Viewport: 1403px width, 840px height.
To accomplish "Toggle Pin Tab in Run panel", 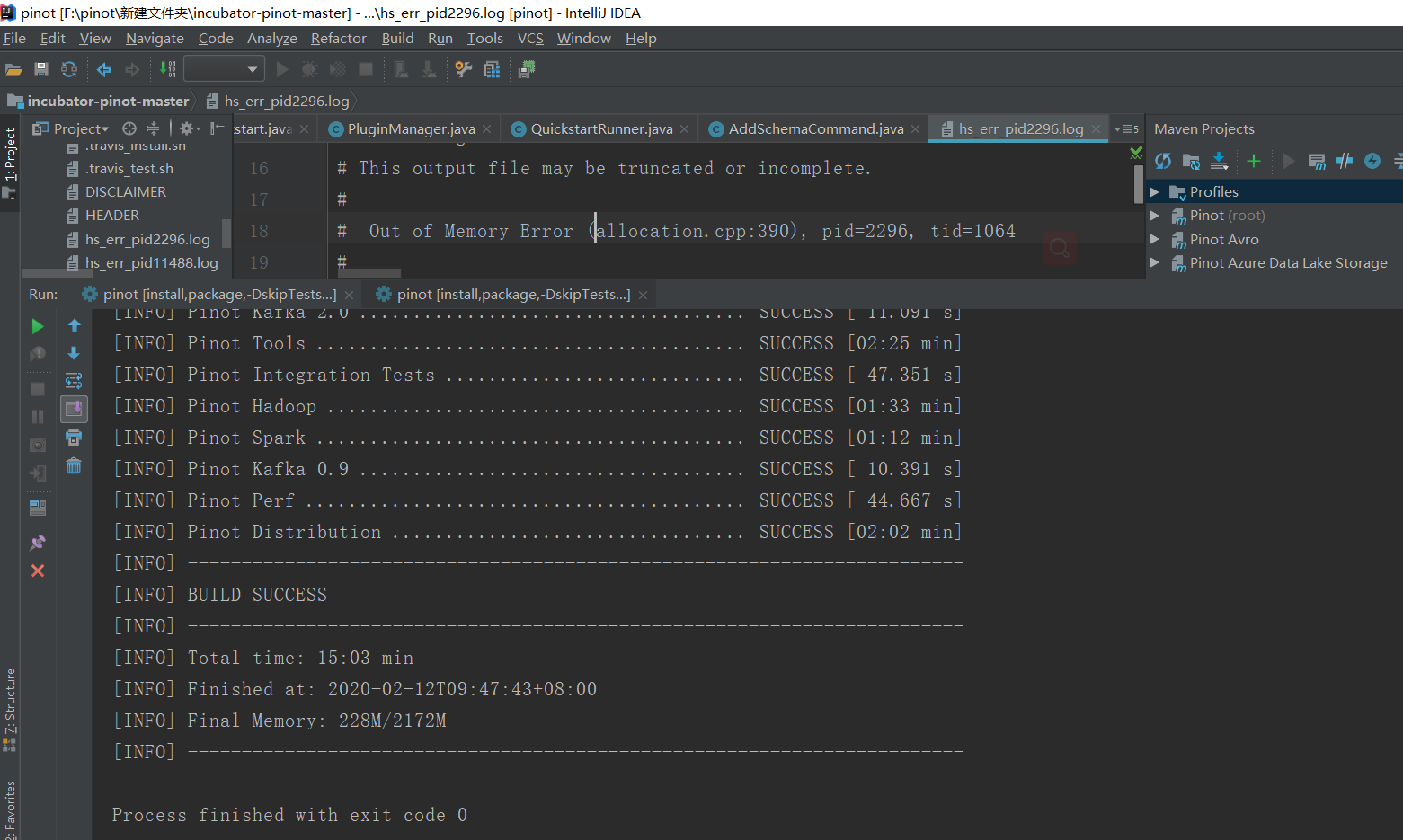I will coord(38,543).
